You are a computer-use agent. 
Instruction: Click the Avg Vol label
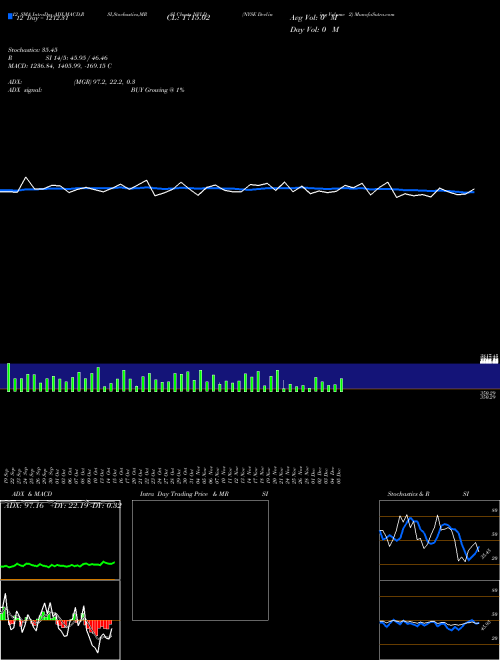(x=314, y=18)
